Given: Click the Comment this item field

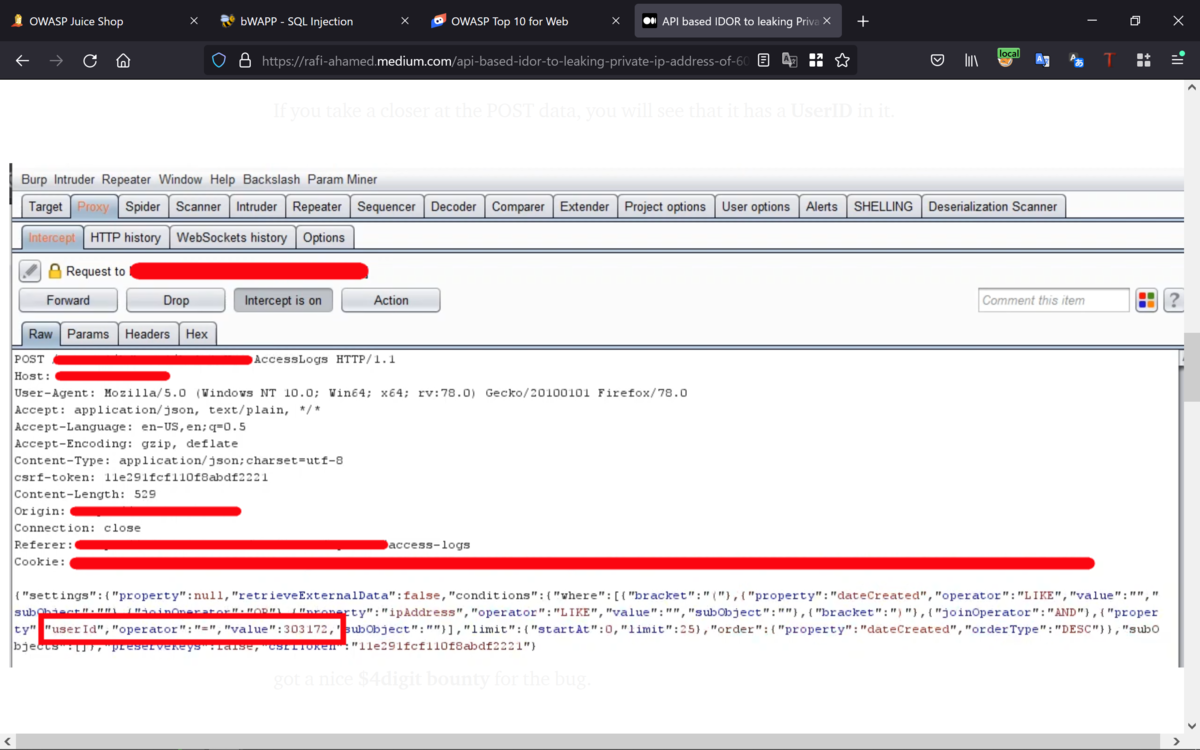Looking at the screenshot, I should pos(1054,300).
